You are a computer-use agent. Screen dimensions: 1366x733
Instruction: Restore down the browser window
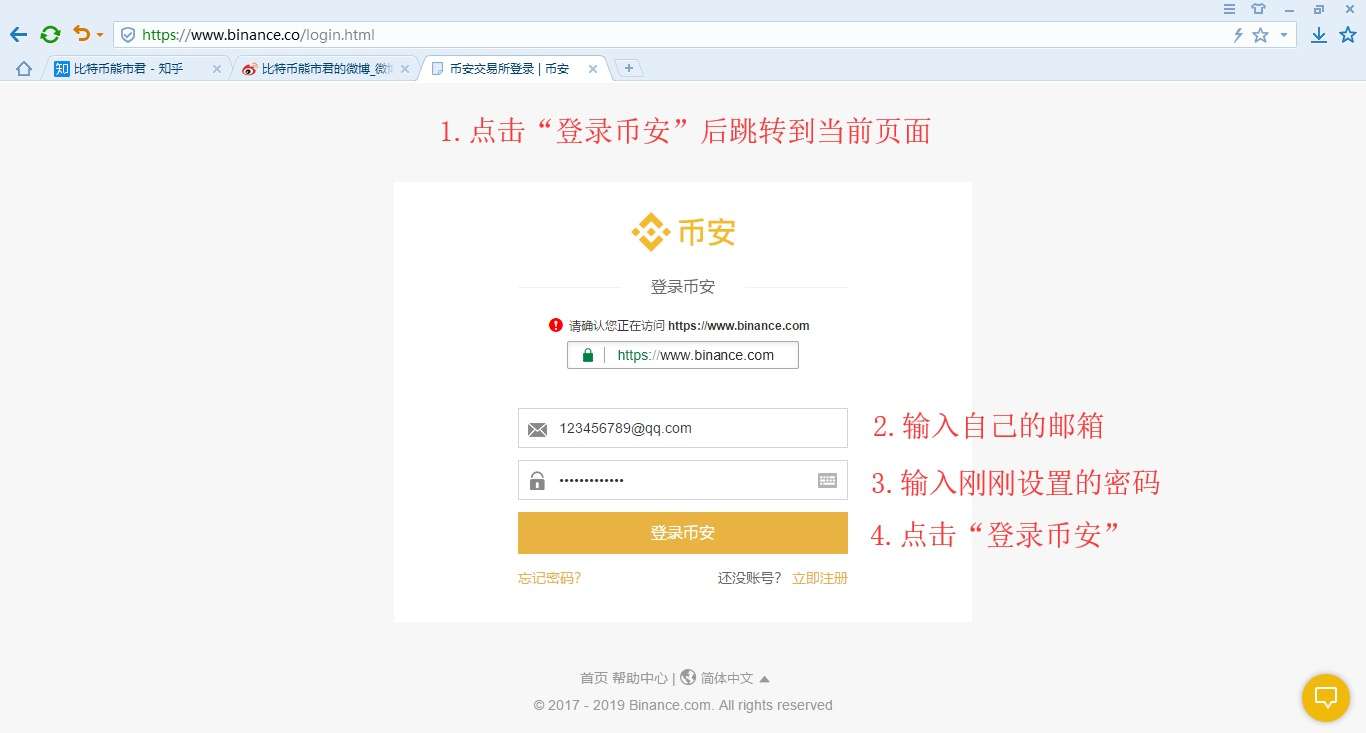point(1319,8)
